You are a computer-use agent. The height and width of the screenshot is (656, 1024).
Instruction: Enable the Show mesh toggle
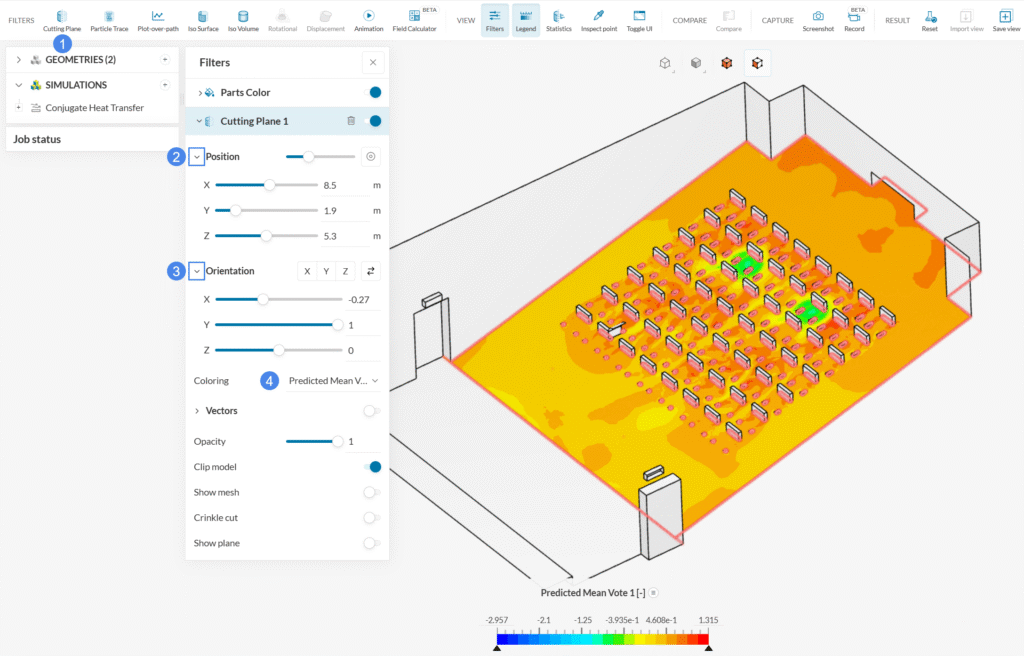coord(371,492)
